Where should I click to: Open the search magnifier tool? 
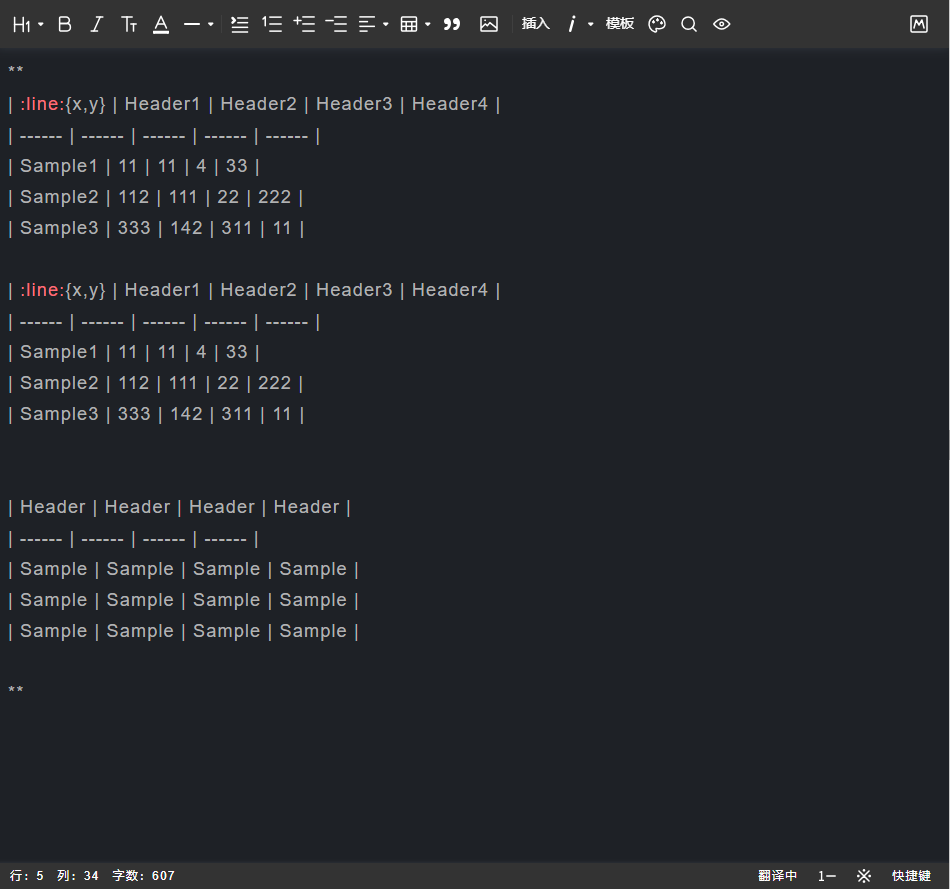click(x=689, y=24)
